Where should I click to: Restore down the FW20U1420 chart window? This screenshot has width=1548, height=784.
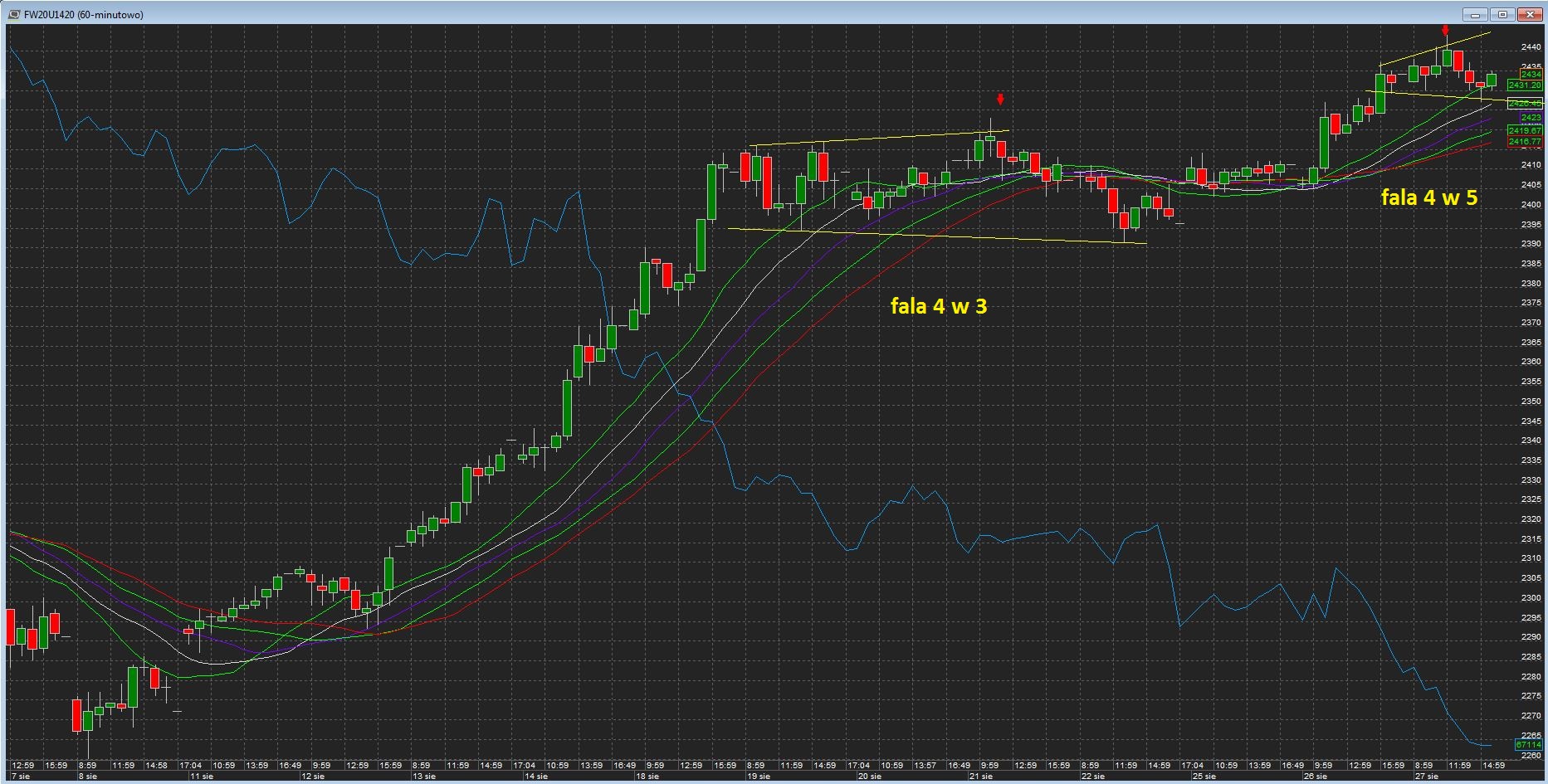1502,14
